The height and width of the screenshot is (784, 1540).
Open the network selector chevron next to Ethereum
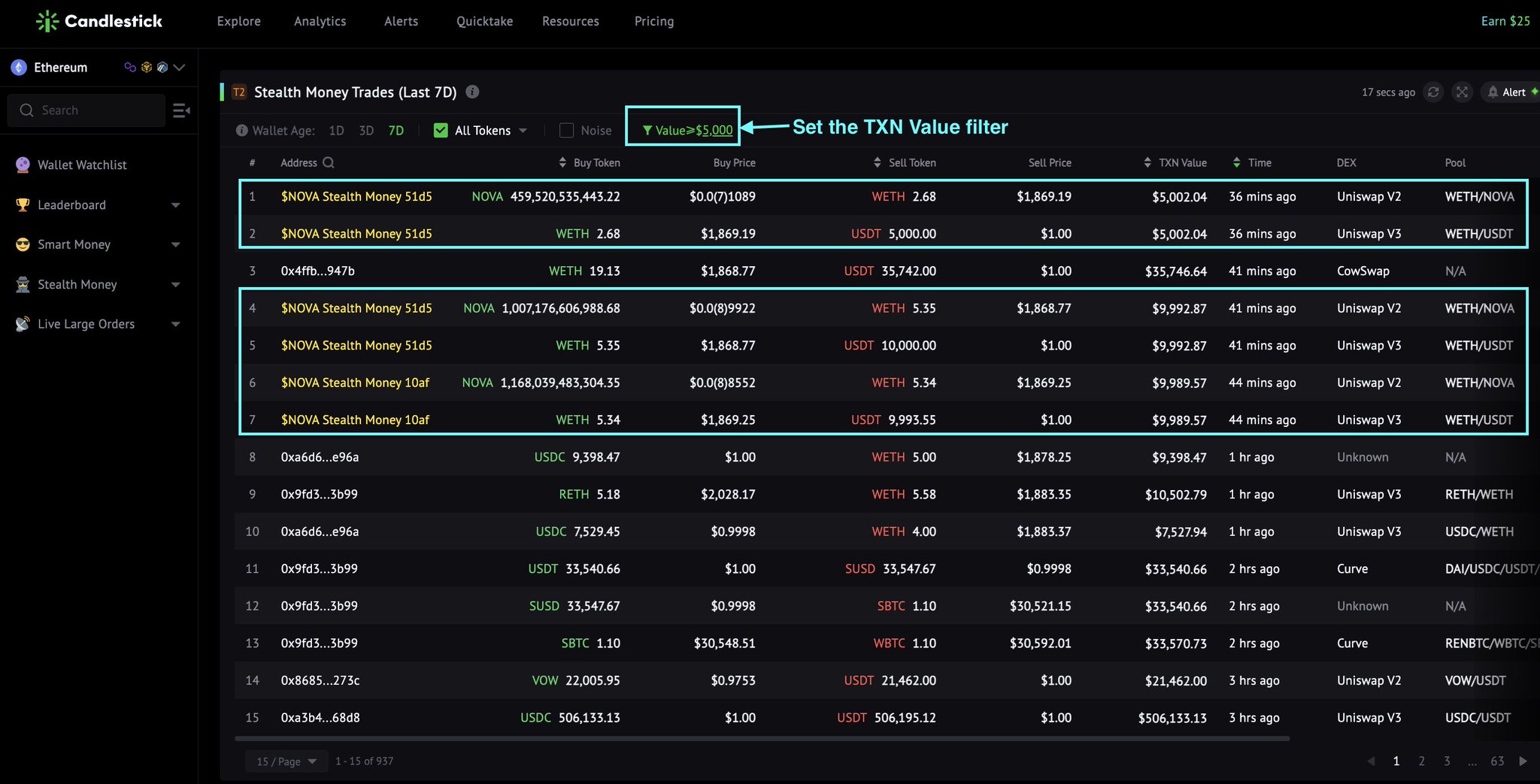click(x=179, y=67)
